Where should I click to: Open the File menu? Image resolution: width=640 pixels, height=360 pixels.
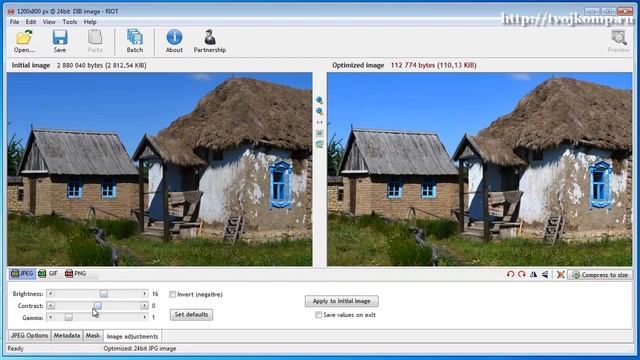14,22
